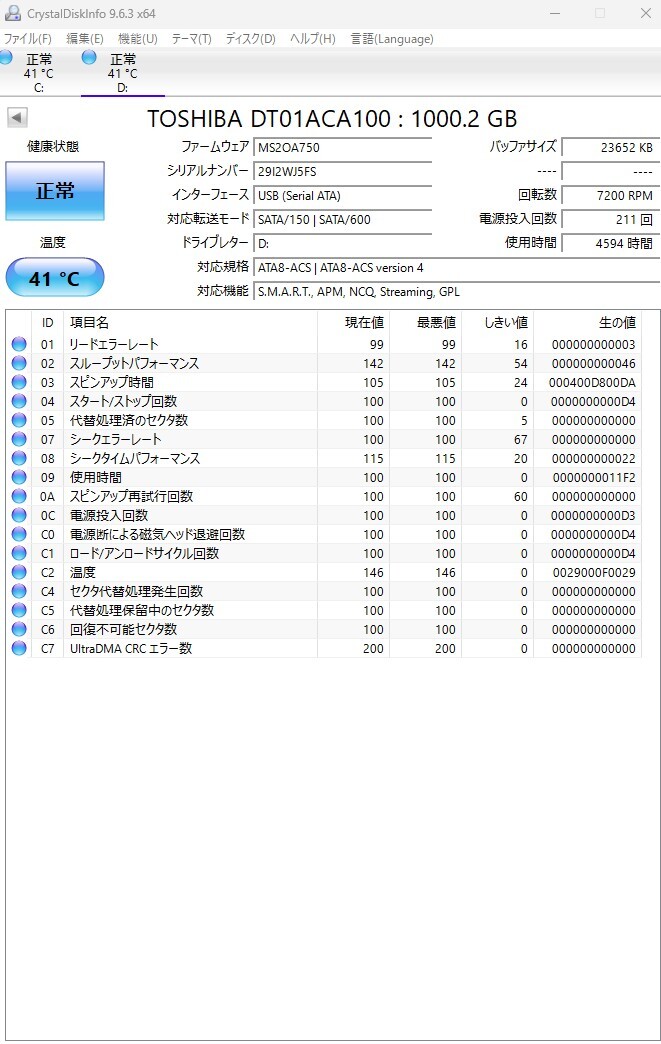Select the D: drive tab
This screenshot has width=661, height=1044.
click(x=122, y=73)
